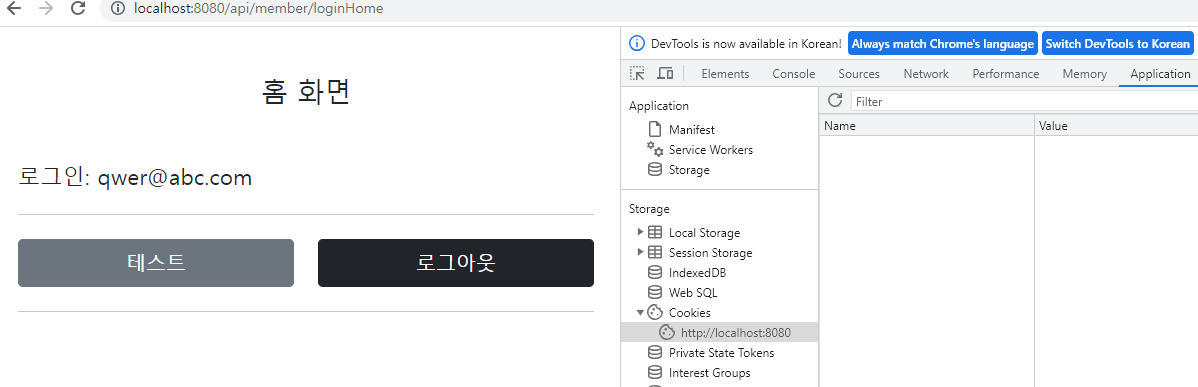Switch to the Network tab
Viewport: 1198px width, 387px height.
(x=926, y=74)
